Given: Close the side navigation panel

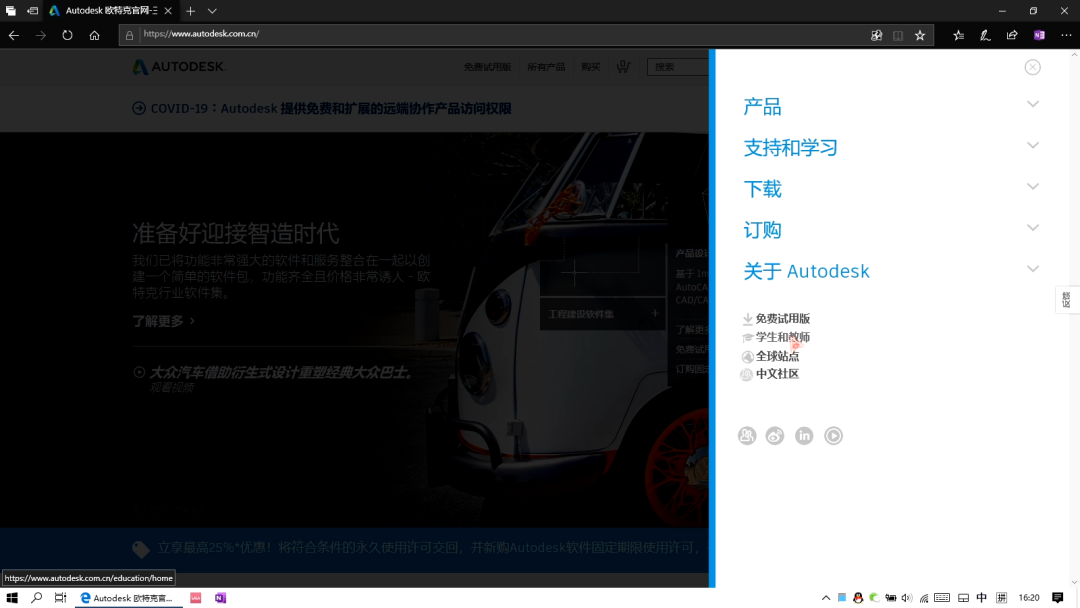Looking at the screenshot, I should 1032,67.
